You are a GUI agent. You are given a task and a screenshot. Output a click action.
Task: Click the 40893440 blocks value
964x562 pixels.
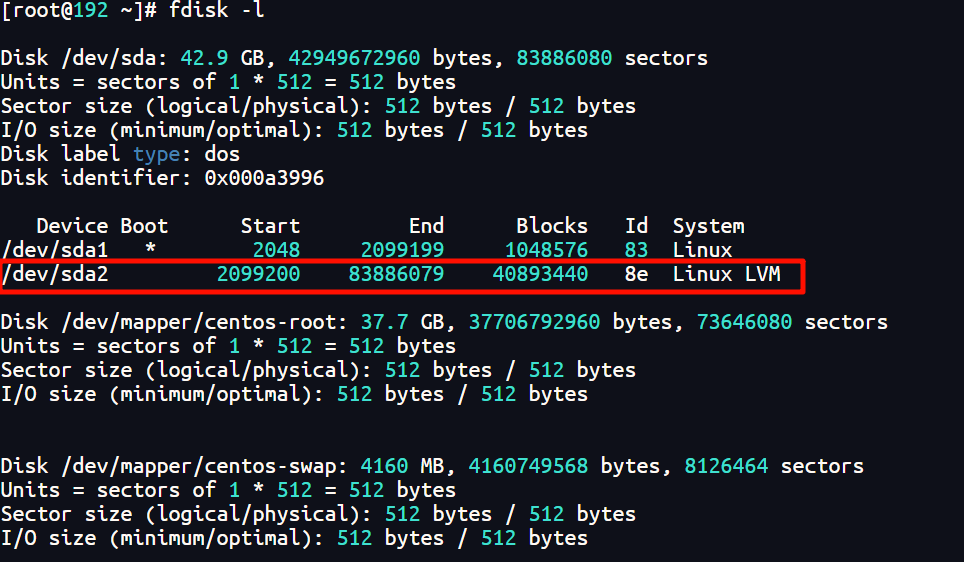click(x=540, y=274)
